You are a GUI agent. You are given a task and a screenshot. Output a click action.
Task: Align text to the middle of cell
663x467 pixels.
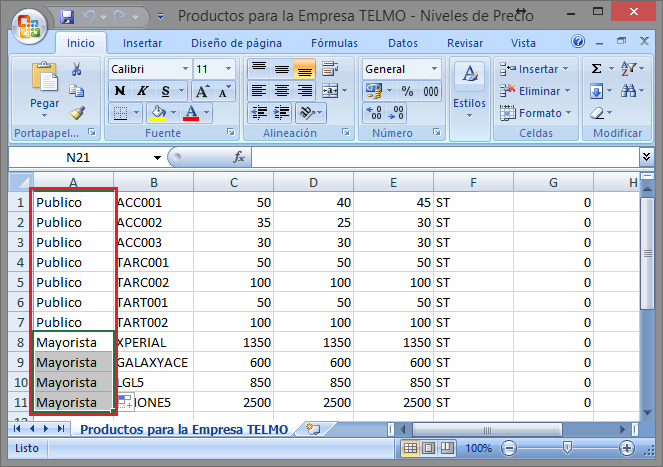282,69
